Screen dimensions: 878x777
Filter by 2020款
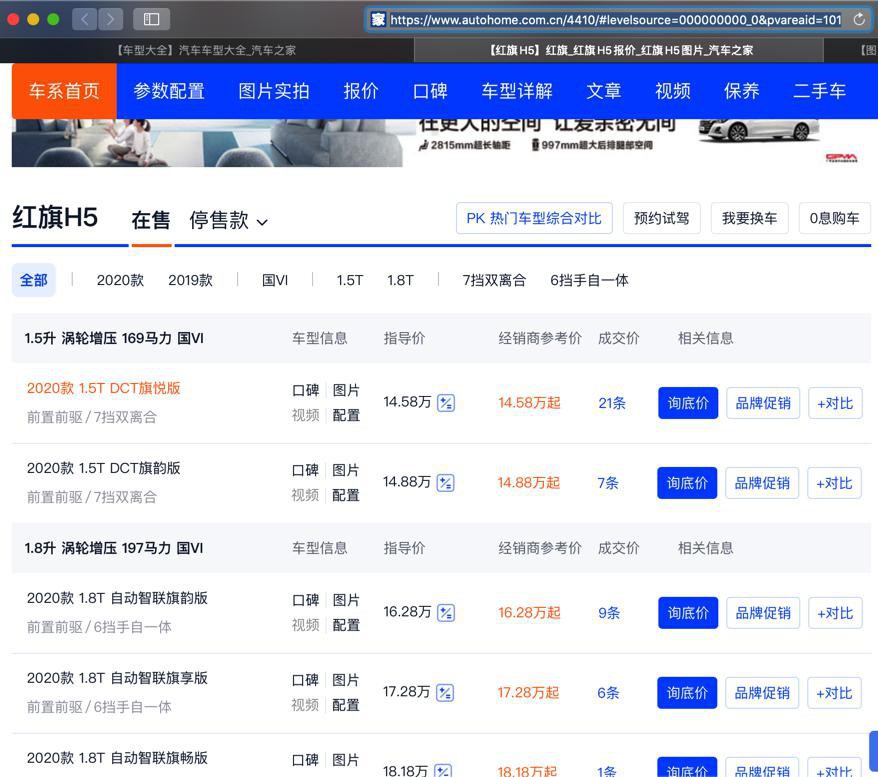pos(120,280)
